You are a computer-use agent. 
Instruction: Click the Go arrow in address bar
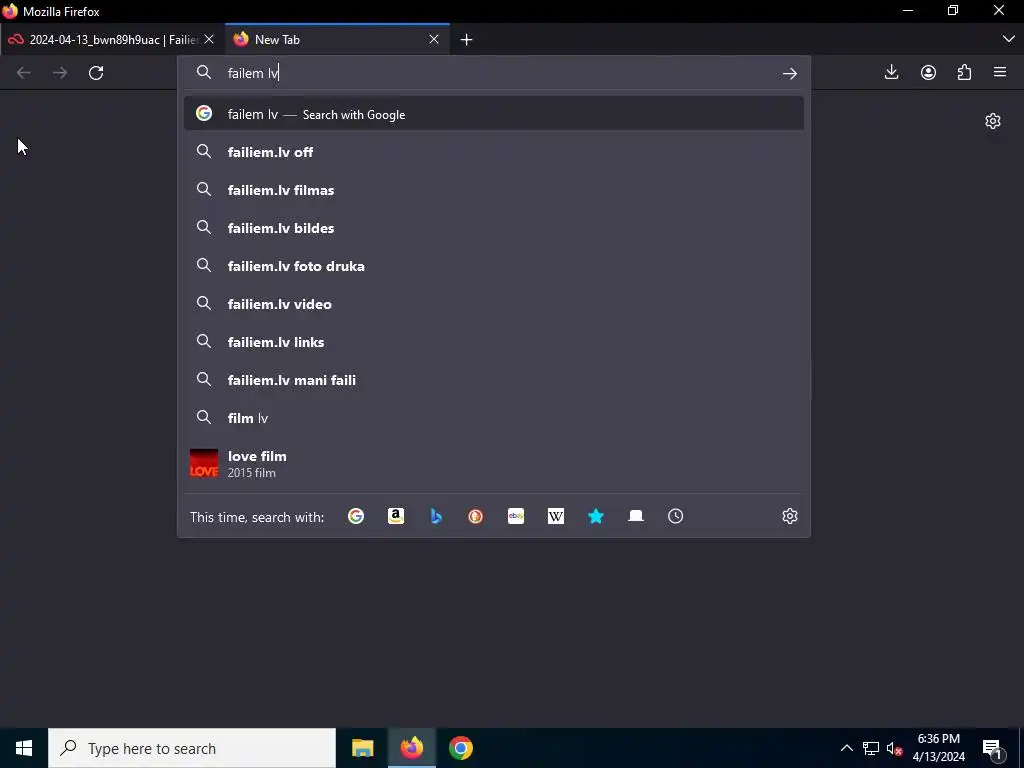coord(790,73)
